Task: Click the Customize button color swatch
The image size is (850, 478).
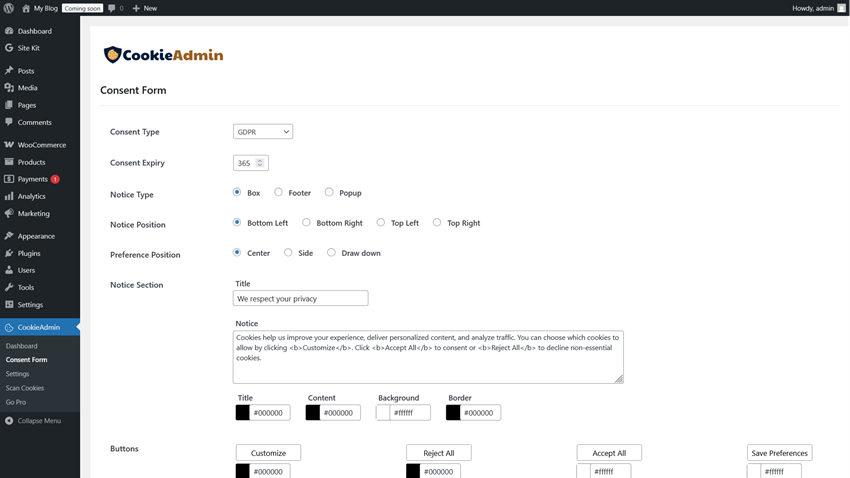Action: (243, 471)
